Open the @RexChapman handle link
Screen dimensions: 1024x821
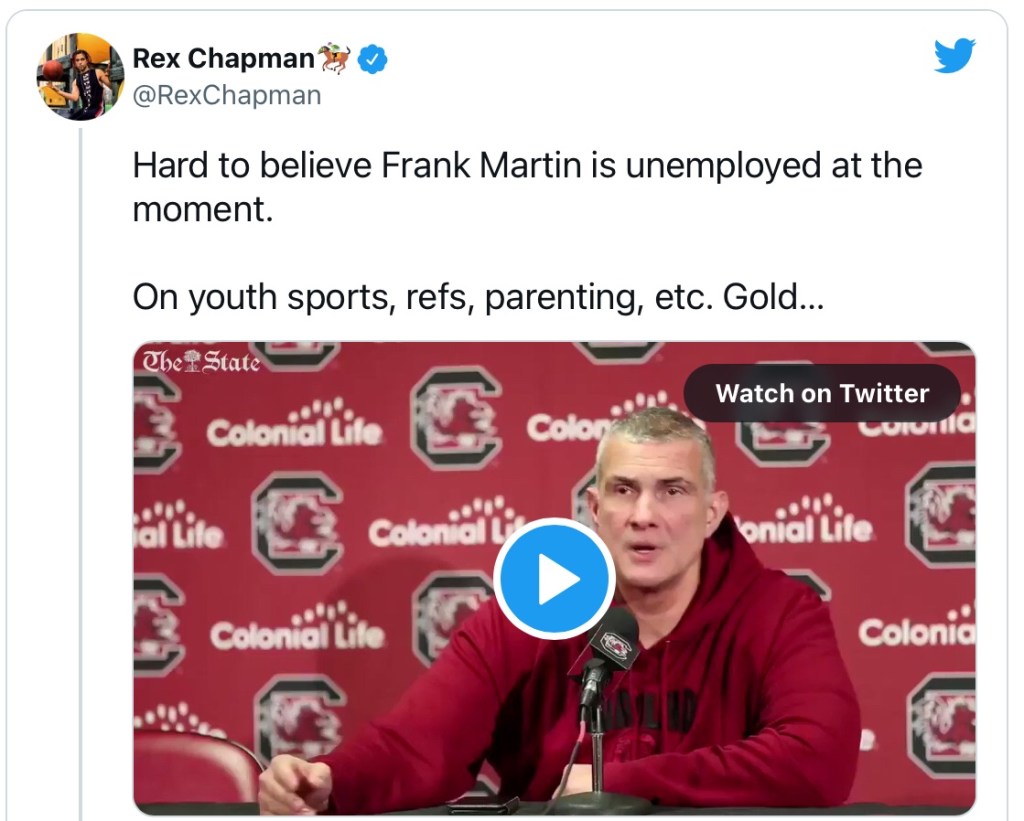[227, 95]
